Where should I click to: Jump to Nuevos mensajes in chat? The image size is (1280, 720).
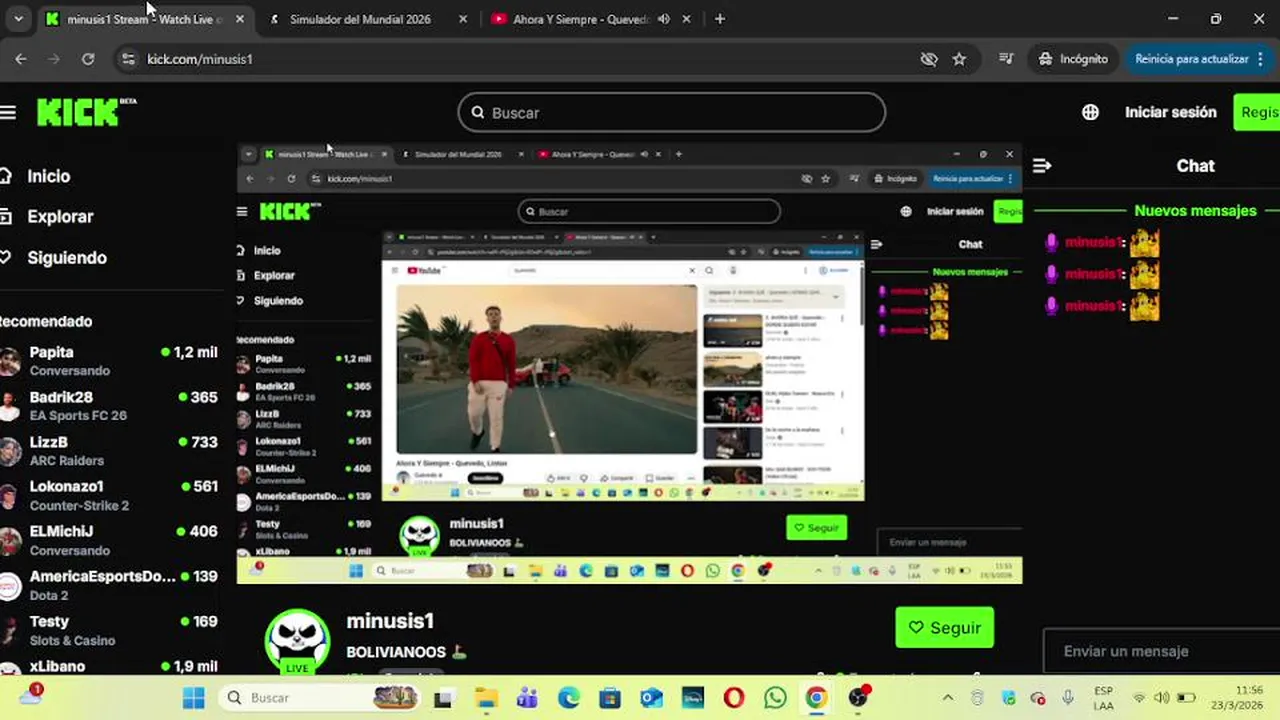1195,211
